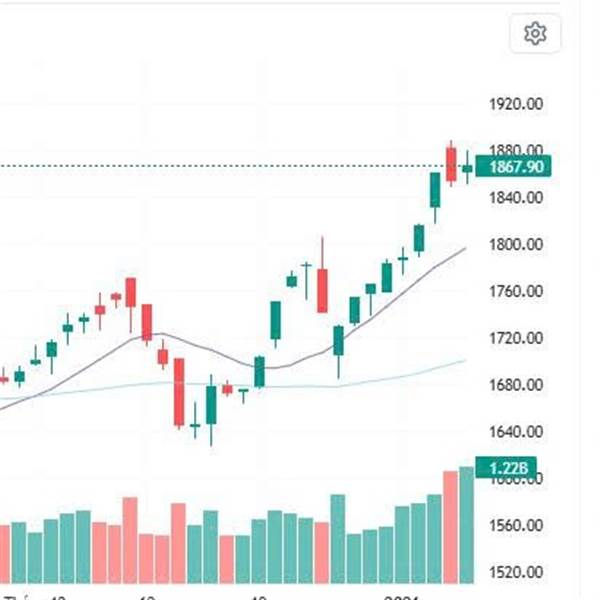Select the purple moving average line
Image resolution: width=600 pixels, height=600 pixels.
tap(400, 284)
